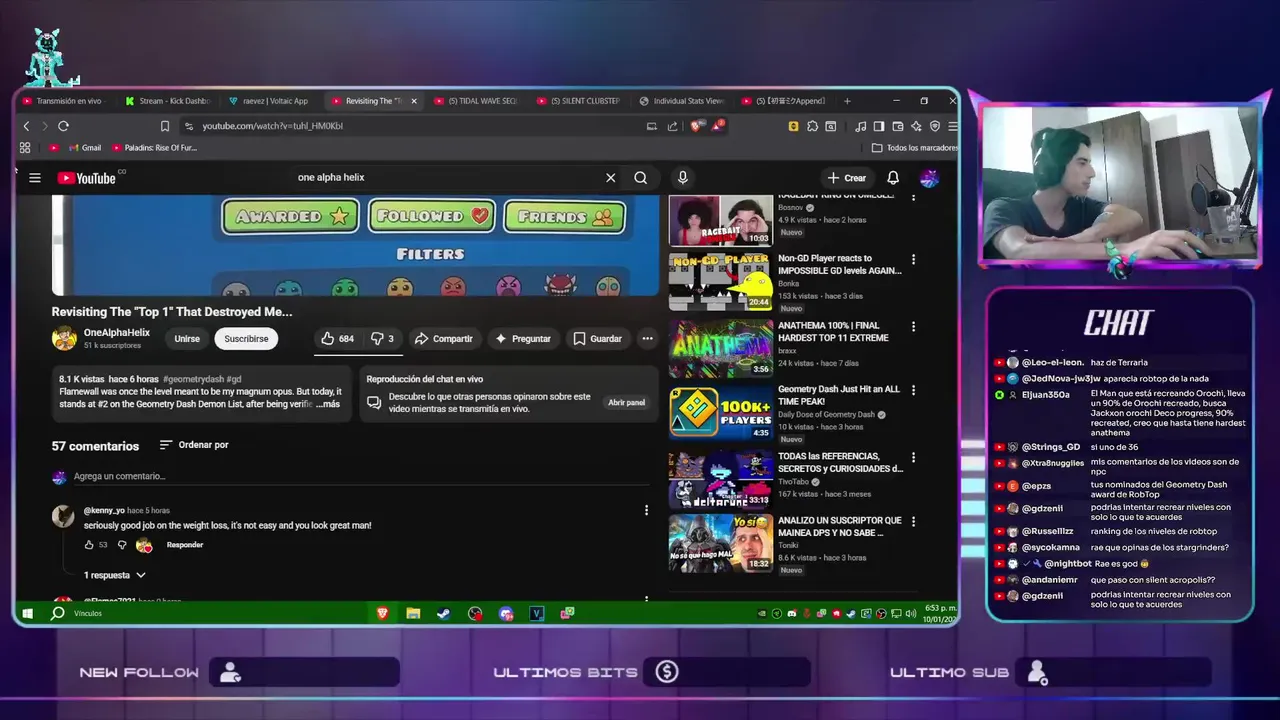Click the YouTube search magnifier button
The width and height of the screenshot is (1280, 720).
tap(640, 178)
